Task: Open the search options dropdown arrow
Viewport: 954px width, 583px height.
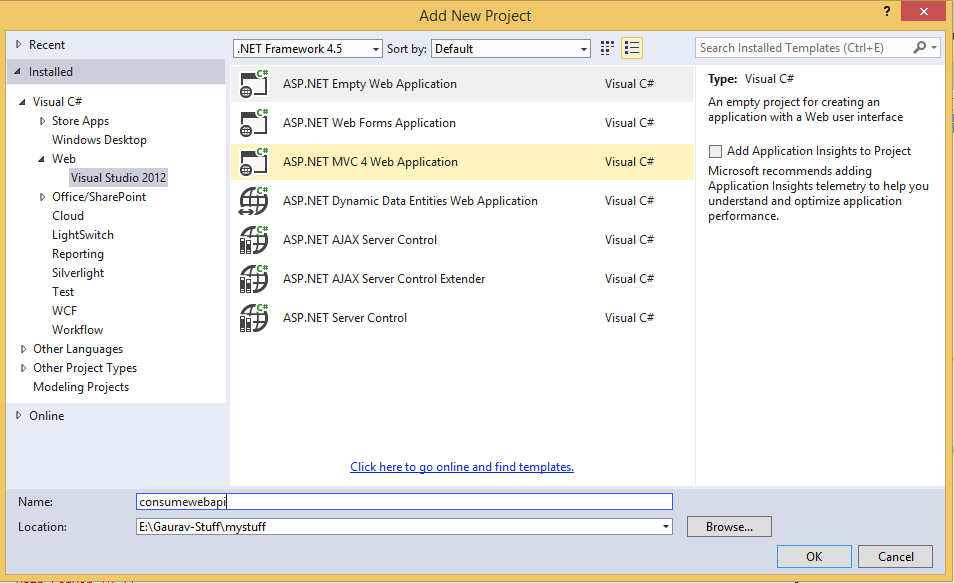Action: point(934,47)
